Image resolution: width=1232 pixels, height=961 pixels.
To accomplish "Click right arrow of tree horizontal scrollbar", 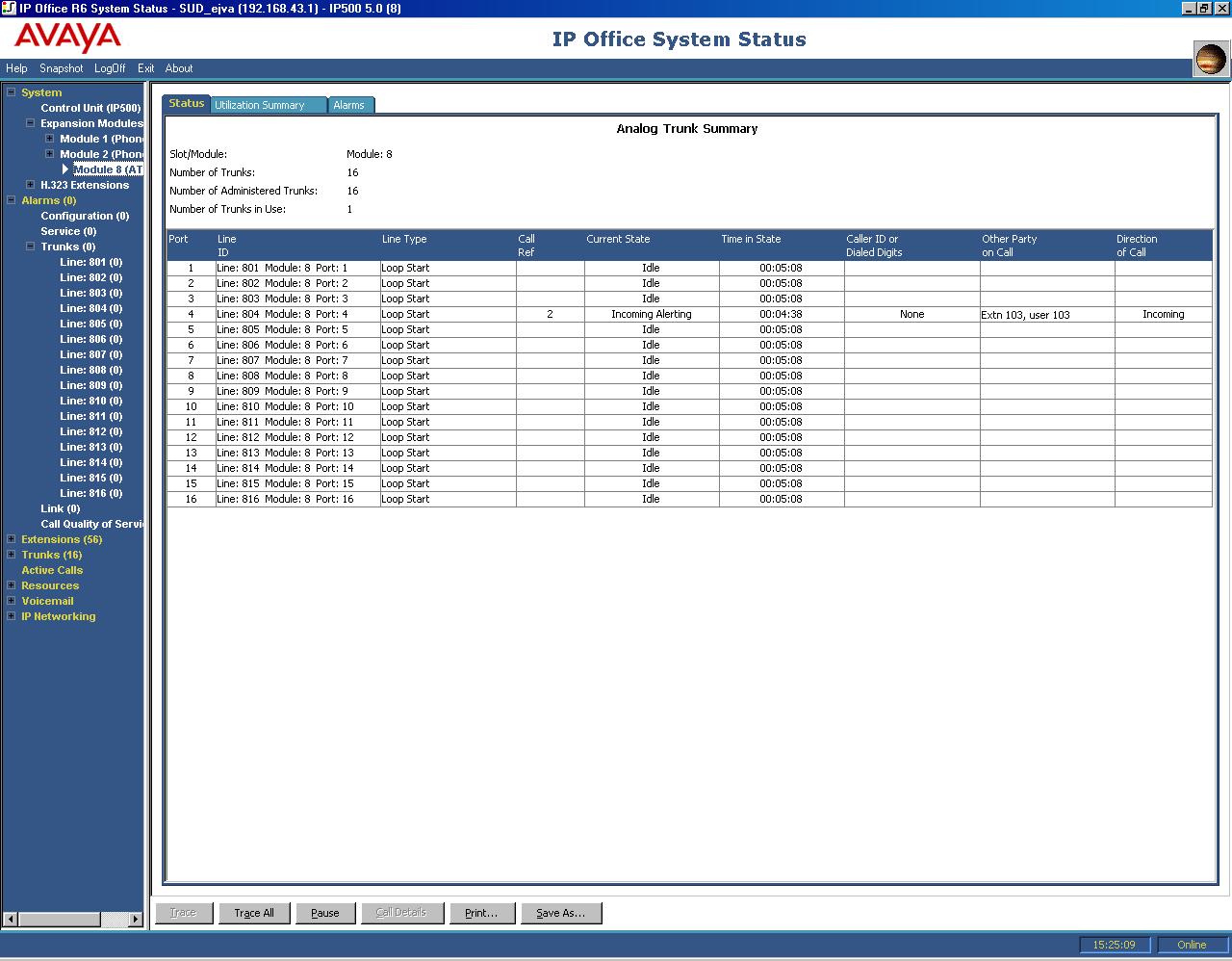I will (136, 920).
